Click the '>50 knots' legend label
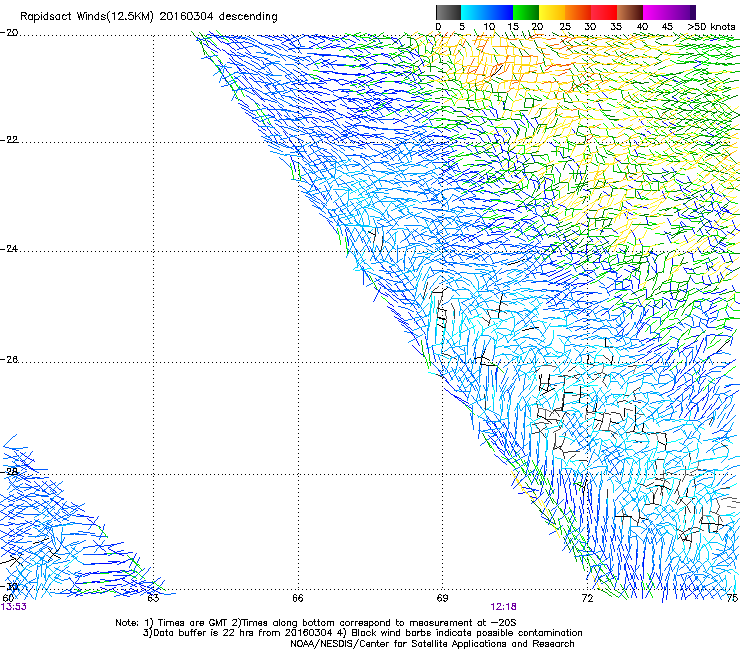 [x=711, y=27]
